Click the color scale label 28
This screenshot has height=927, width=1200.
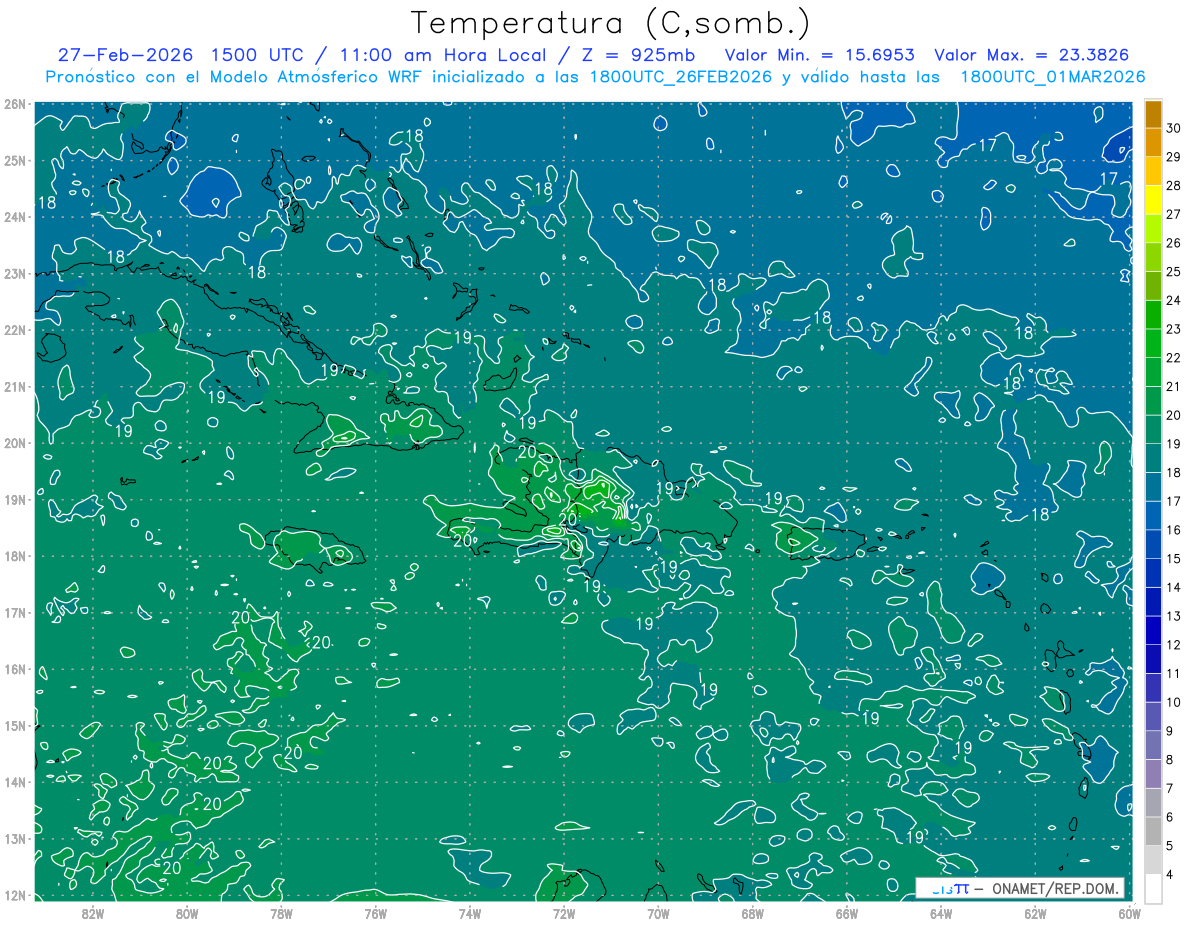click(x=1174, y=184)
